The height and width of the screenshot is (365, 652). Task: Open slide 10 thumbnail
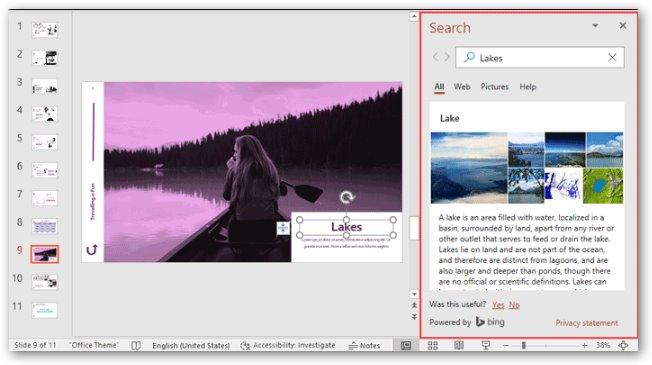point(44,282)
